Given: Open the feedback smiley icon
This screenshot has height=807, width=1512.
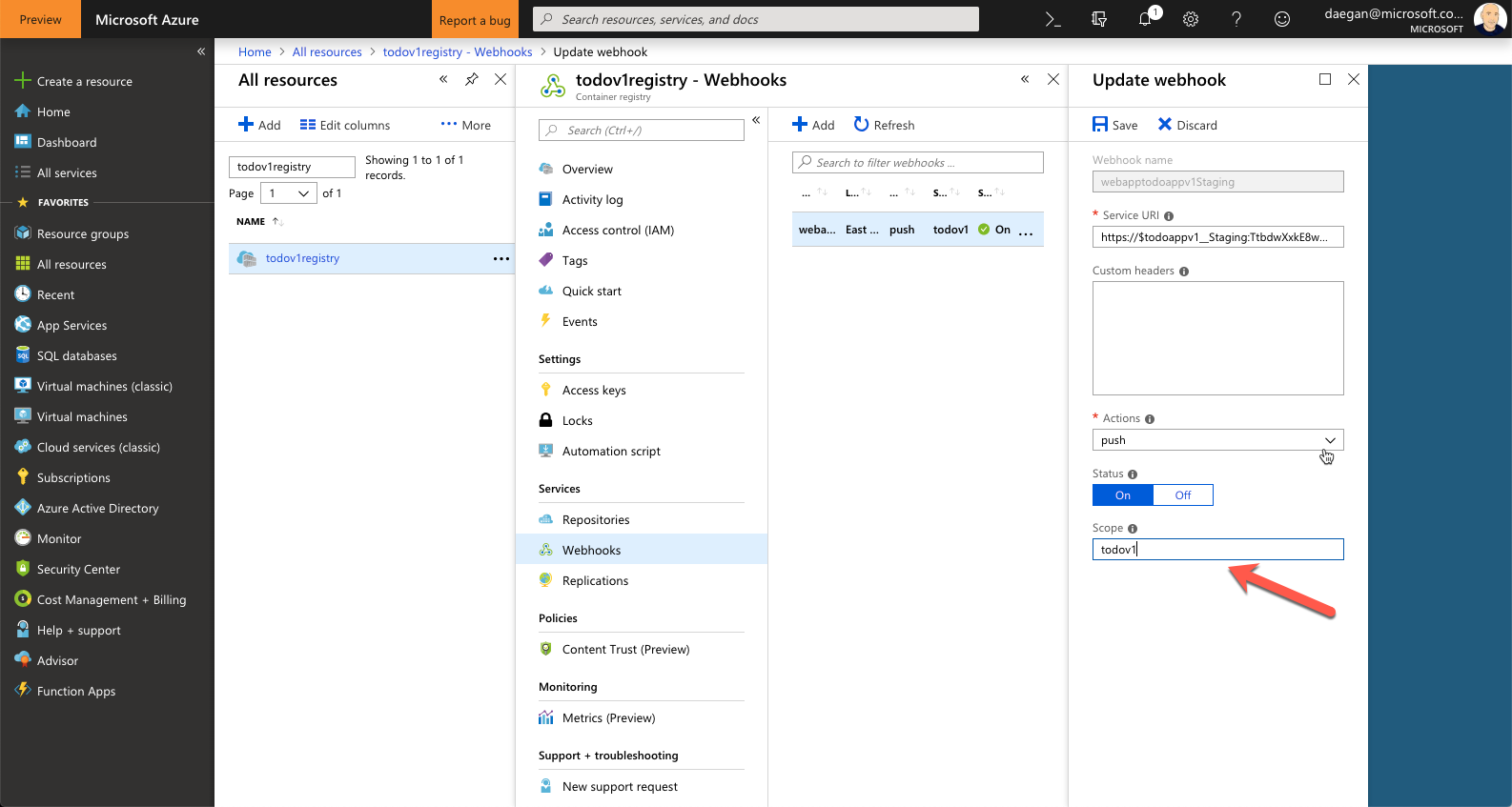Looking at the screenshot, I should [1282, 19].
